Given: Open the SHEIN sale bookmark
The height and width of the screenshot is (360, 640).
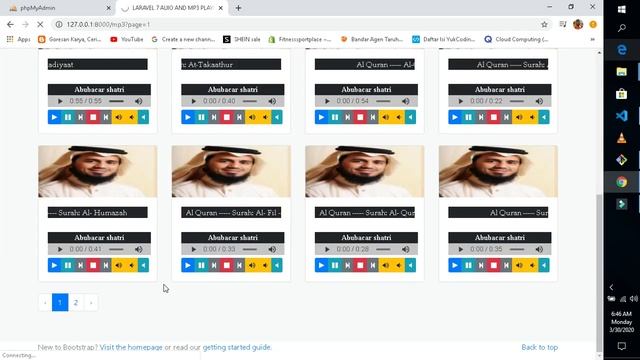Looking at the screenshot, I should (x=242, y=39).
